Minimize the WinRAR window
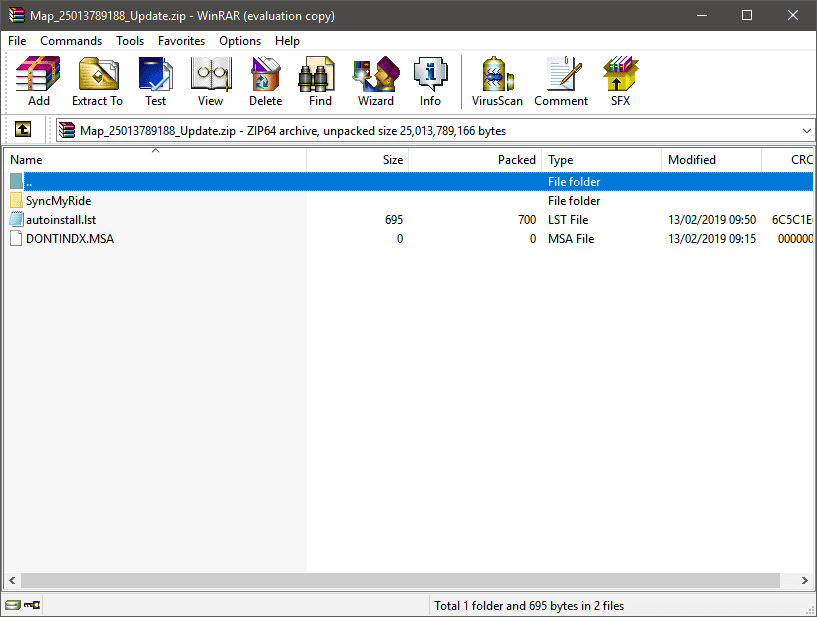The height and width of the screenshot is (617, 817). pyautogui.click(x=702, y=15)
